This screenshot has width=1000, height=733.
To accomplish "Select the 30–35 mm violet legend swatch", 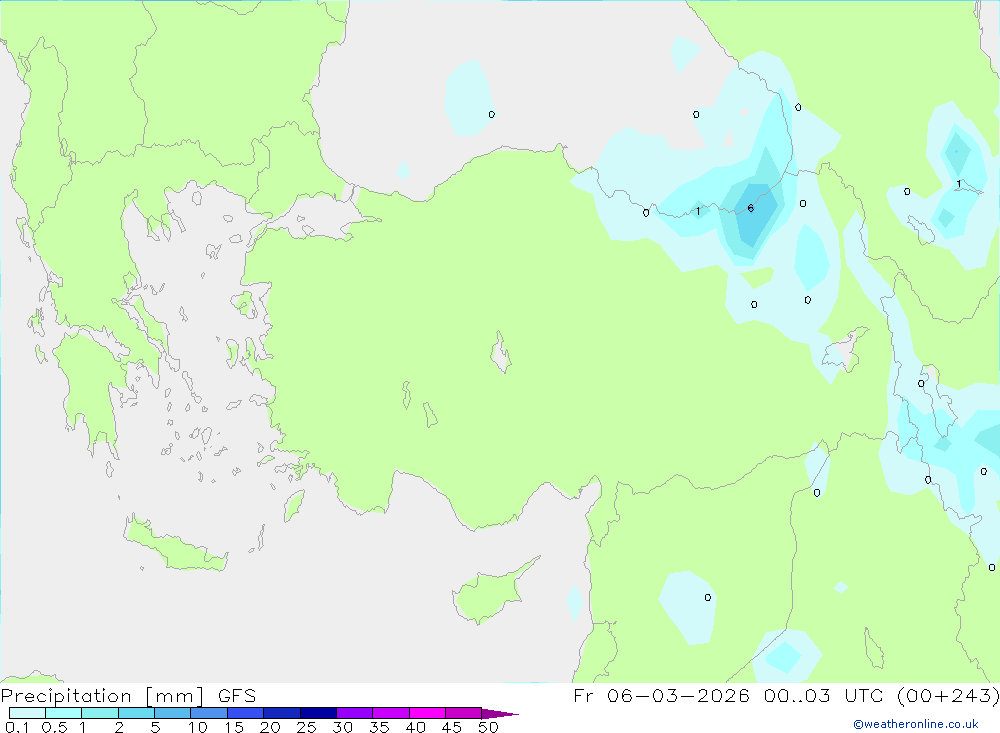I will pyautogui.click(x=354, y=713).
